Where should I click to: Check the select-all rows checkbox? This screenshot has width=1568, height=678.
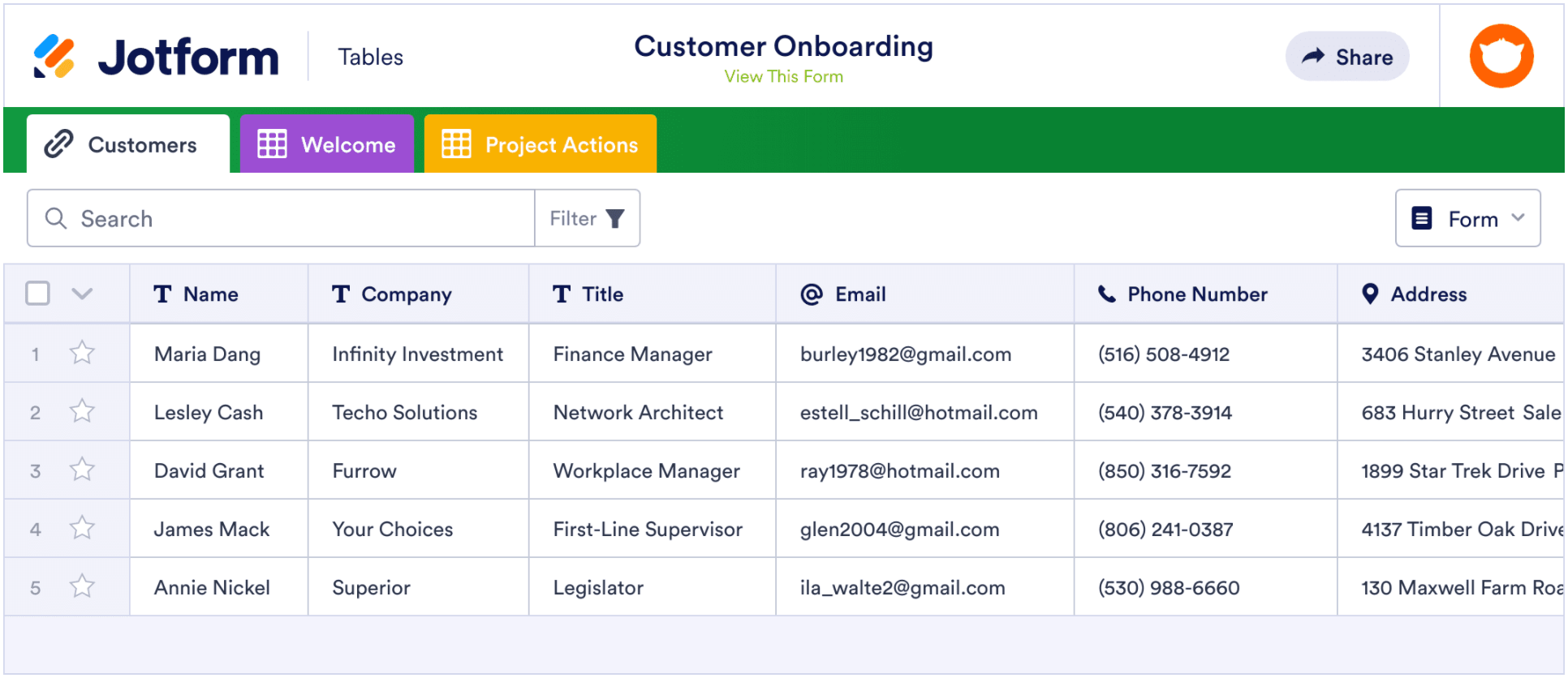click(37, 294)
